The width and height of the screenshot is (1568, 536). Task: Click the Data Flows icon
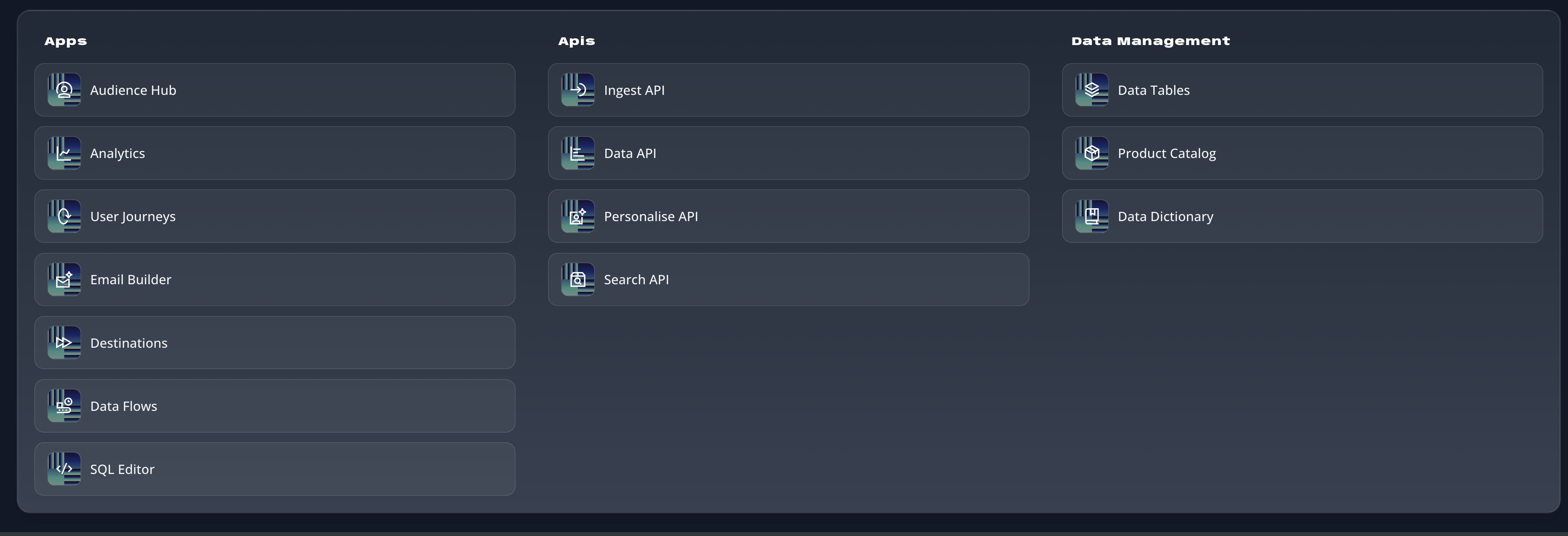[x=64, y=406]
